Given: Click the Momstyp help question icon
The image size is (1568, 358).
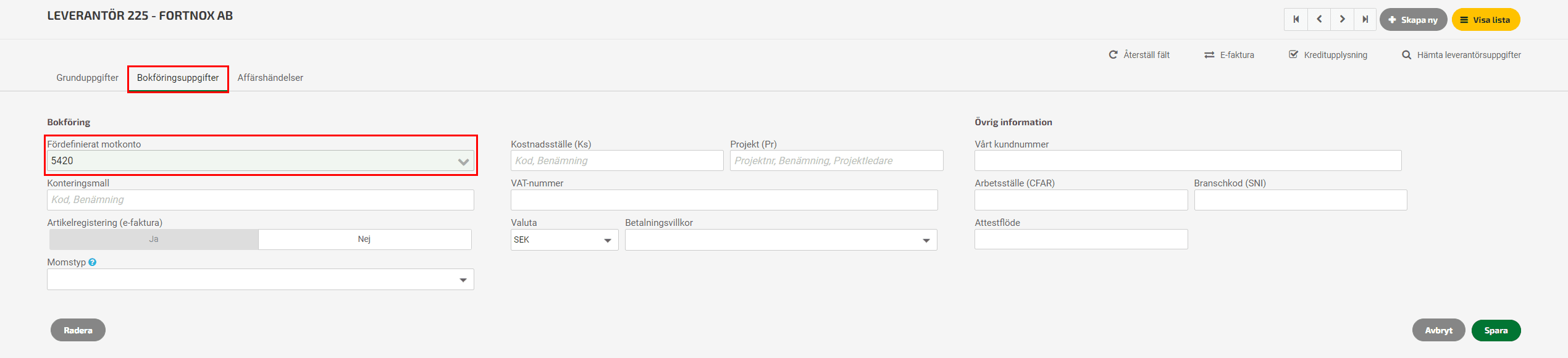Looking at the screenshot, I should (92, 262).
